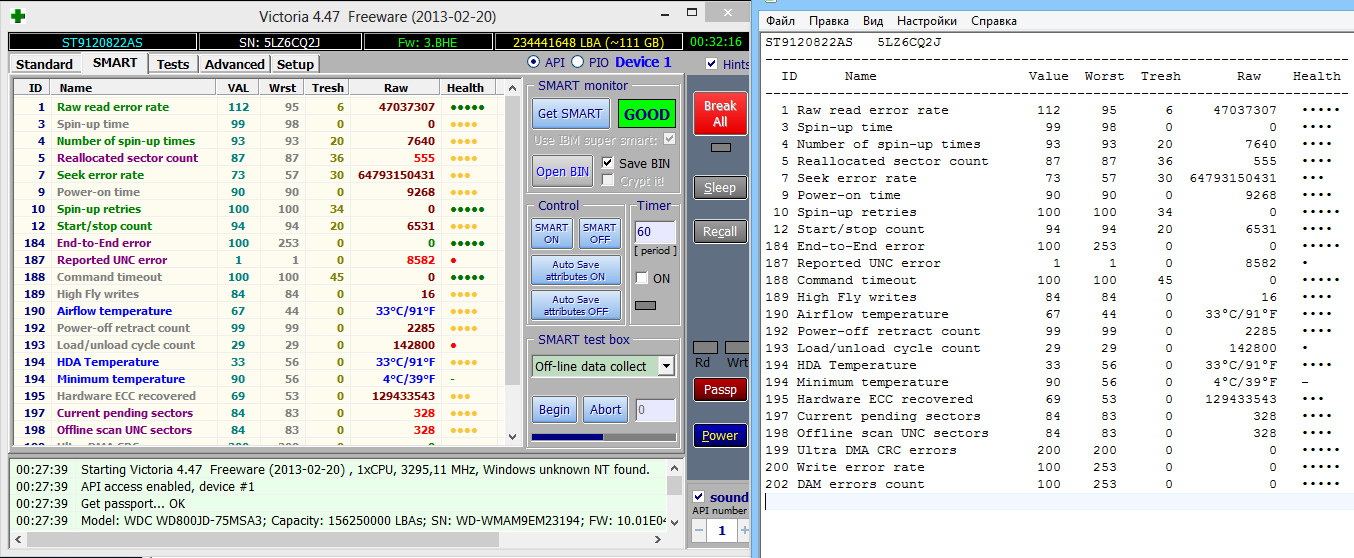Toggle the sound checkbox
Screen dimensions: 1354x558
(699, 497)
